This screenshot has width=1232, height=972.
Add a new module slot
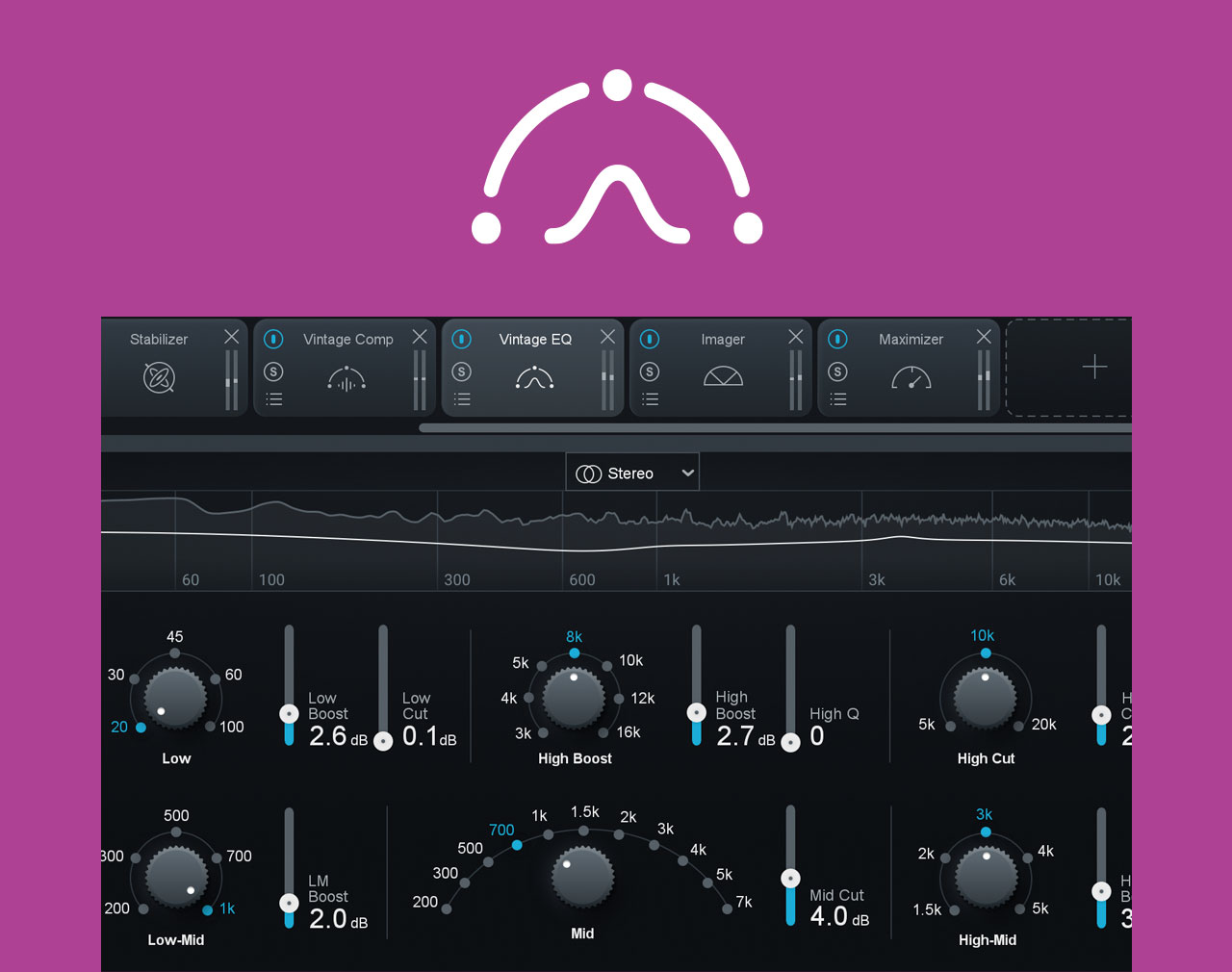pos(1093,367)
